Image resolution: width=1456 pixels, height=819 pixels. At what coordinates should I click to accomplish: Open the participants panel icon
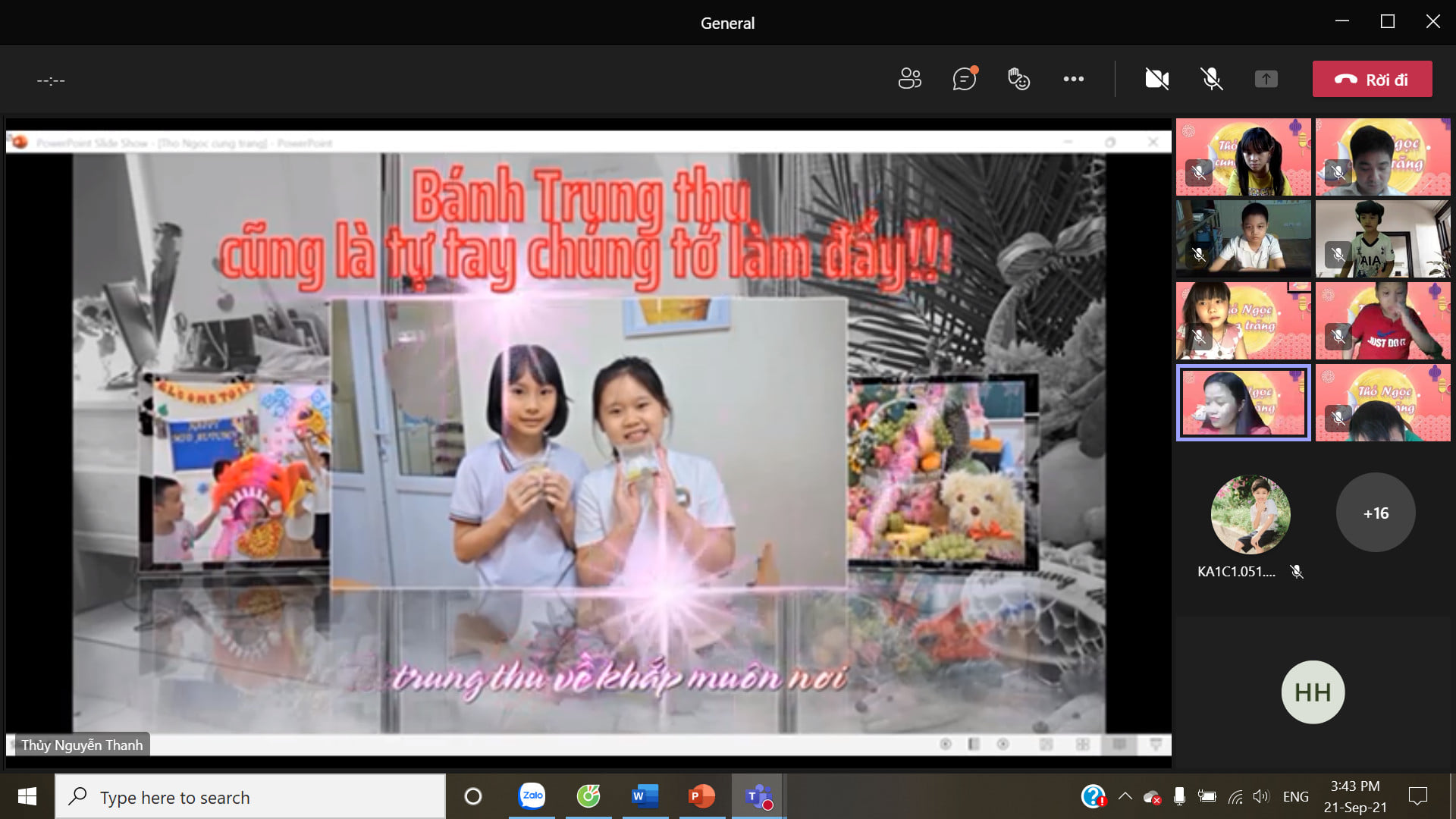(x=909, y=79)
